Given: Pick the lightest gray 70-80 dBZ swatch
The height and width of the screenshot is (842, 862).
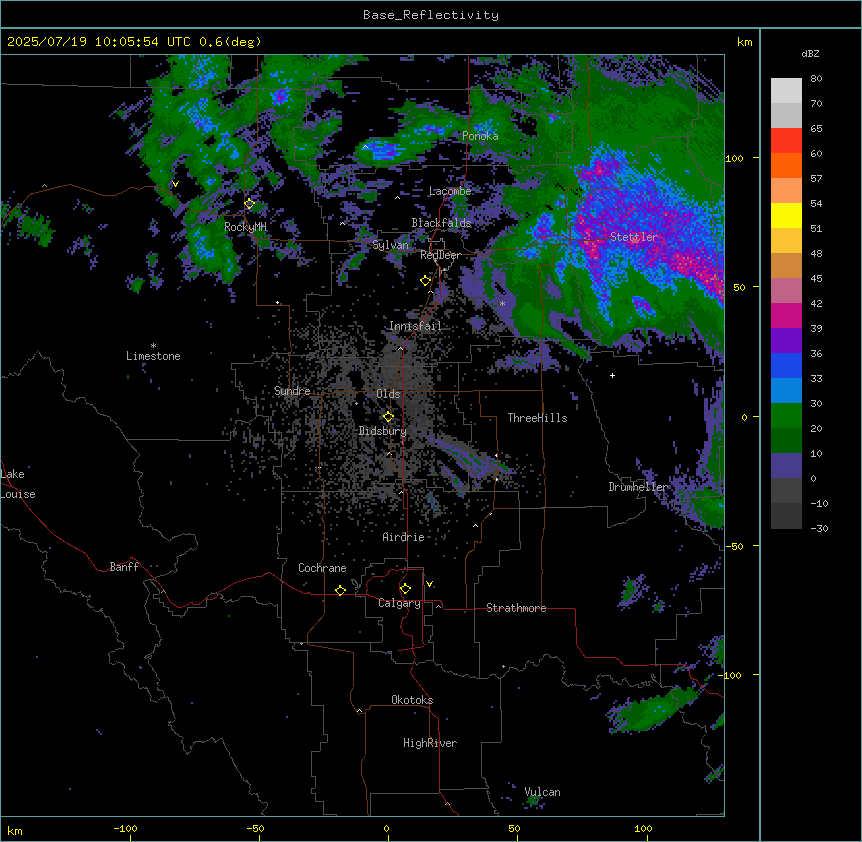Looking at the screenshot, I should pyautogui.click(x=786, y=91).
